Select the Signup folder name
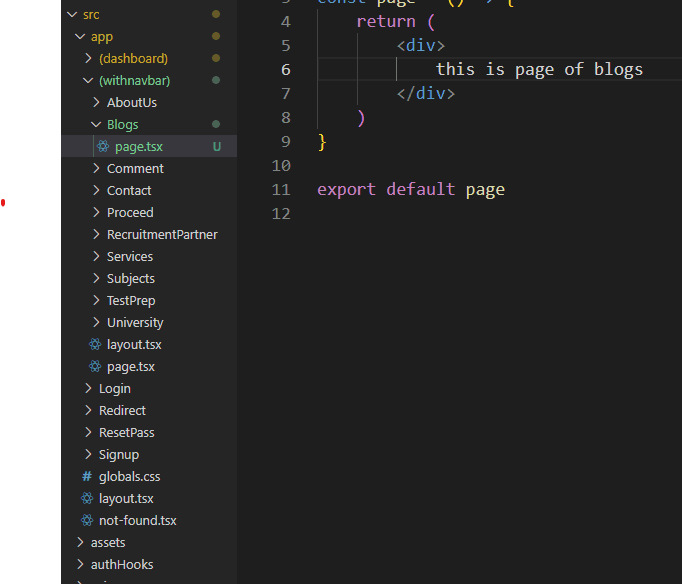The image size is (682, 584). click(119, 455)
